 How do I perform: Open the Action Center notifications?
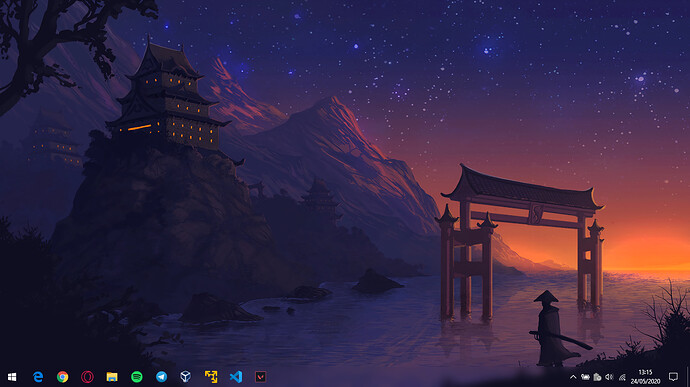pos(673,376)
